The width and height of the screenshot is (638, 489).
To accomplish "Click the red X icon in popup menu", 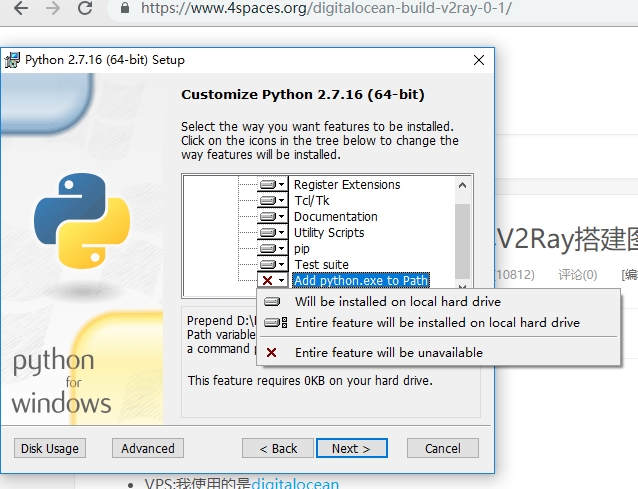I will [x=271, y=352].
